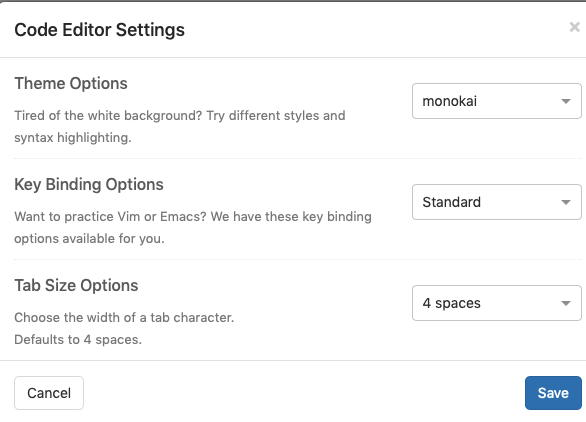This screenshot has width=586, height=422.
Task: Expand the Tab Size Options dropdown
Action: [497, 303]
